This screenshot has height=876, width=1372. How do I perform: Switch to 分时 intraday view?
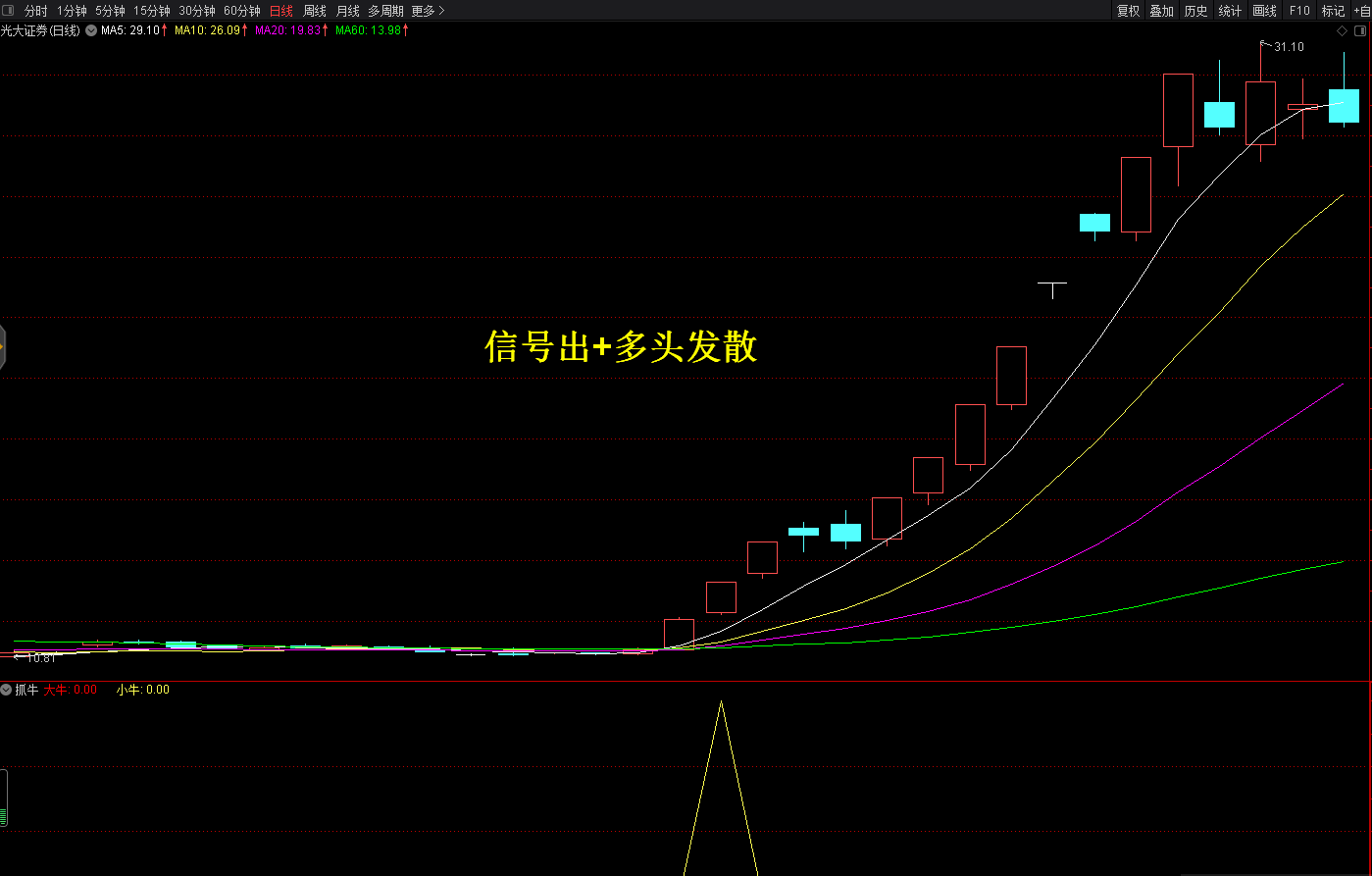(36, 11)
